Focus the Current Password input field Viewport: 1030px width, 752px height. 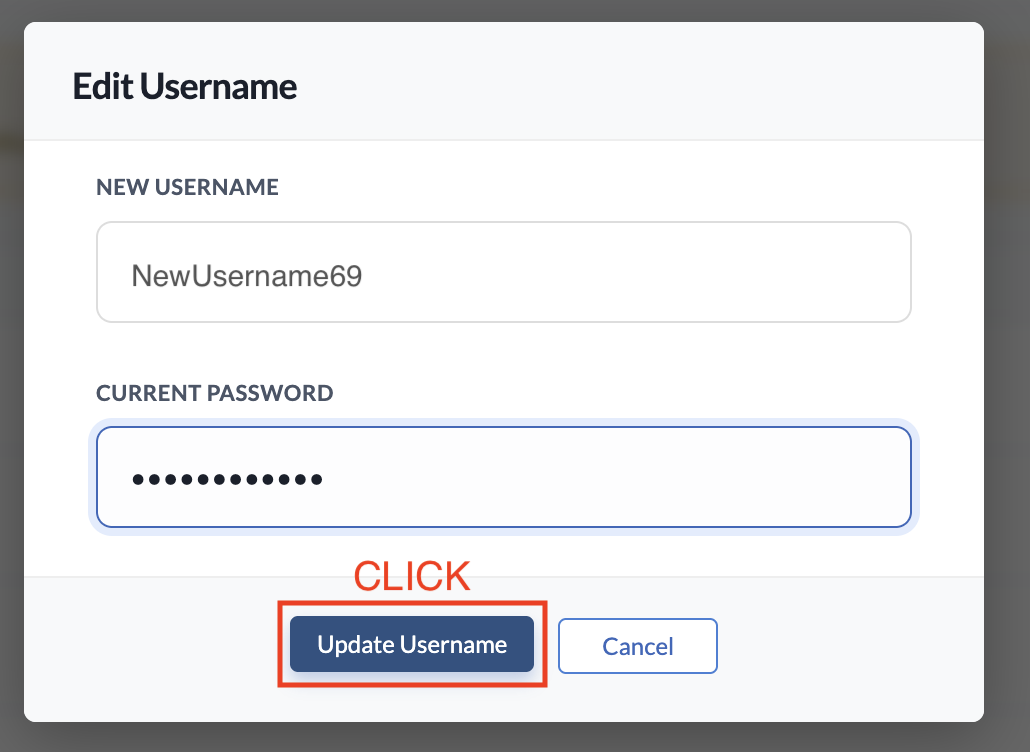click(x=600, y=478)
